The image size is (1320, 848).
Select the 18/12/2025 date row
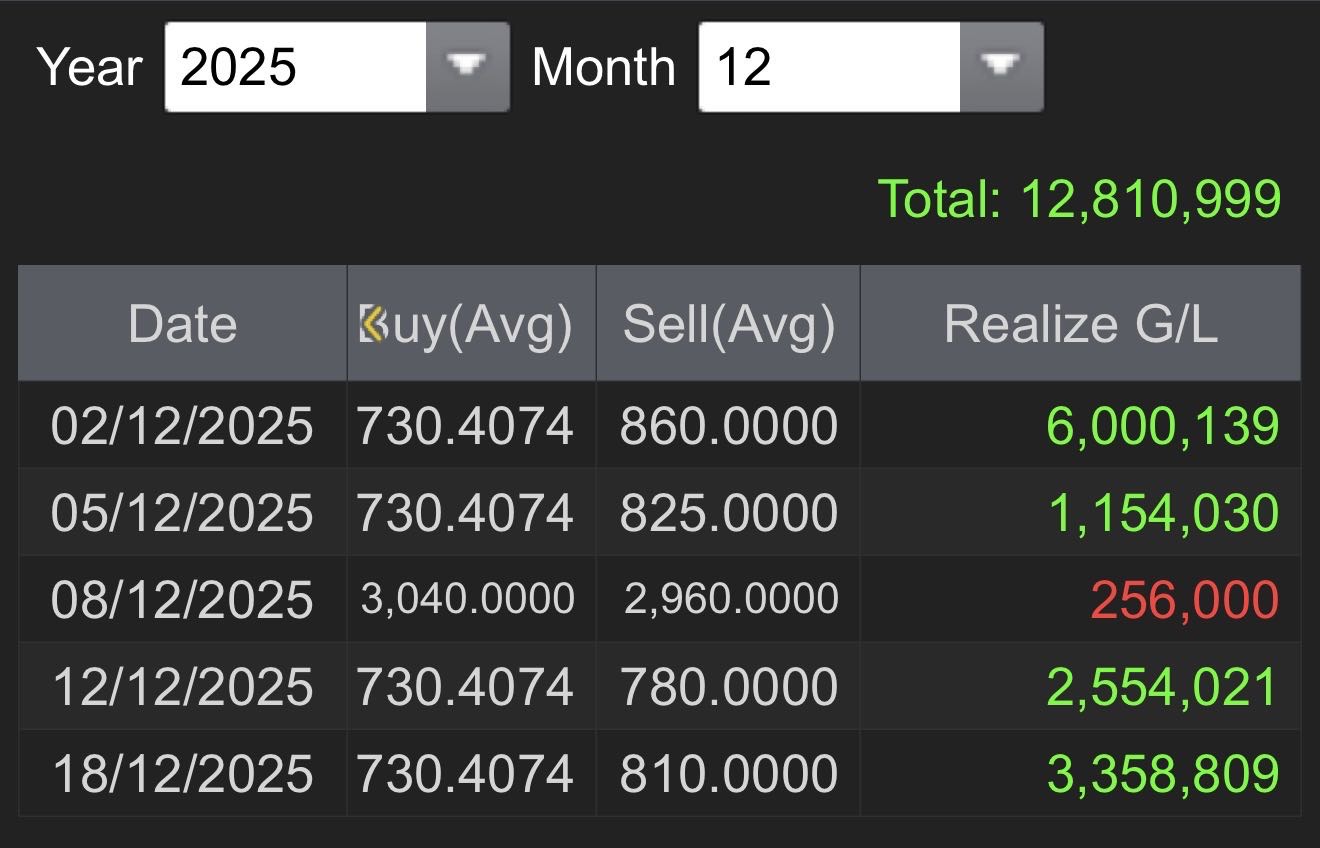pyautogui.click(x=182, y=774)
